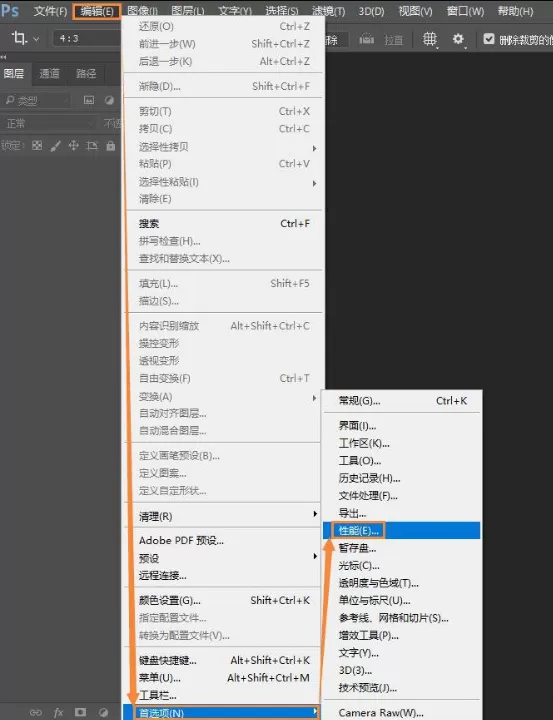553x720 pixels.
Task: Open the 视图(V) menu
Action: point(415,11)
